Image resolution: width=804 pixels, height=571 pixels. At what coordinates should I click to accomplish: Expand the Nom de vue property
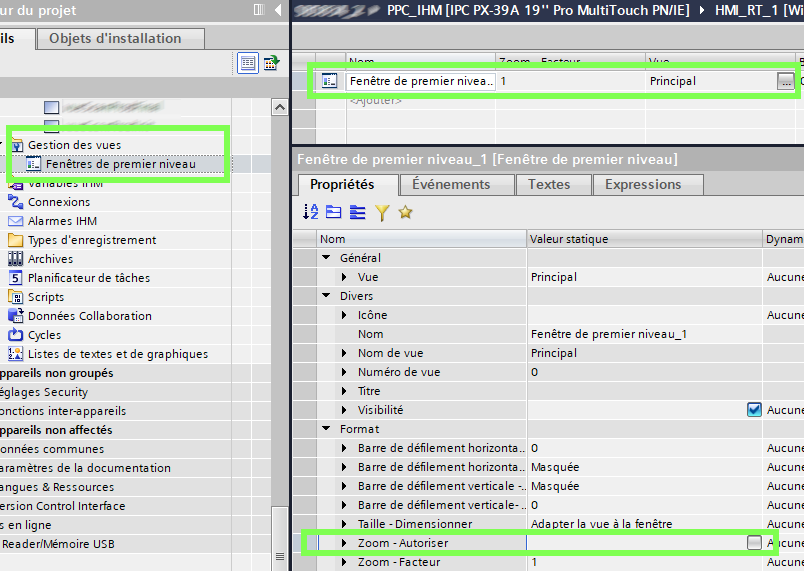pyautogui.click(x=345, y=353)
